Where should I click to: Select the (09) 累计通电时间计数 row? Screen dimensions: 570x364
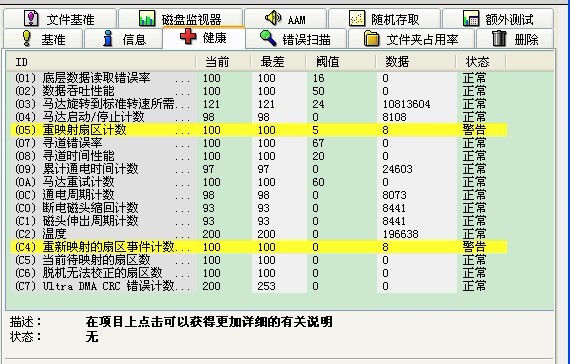pos(260,169)
